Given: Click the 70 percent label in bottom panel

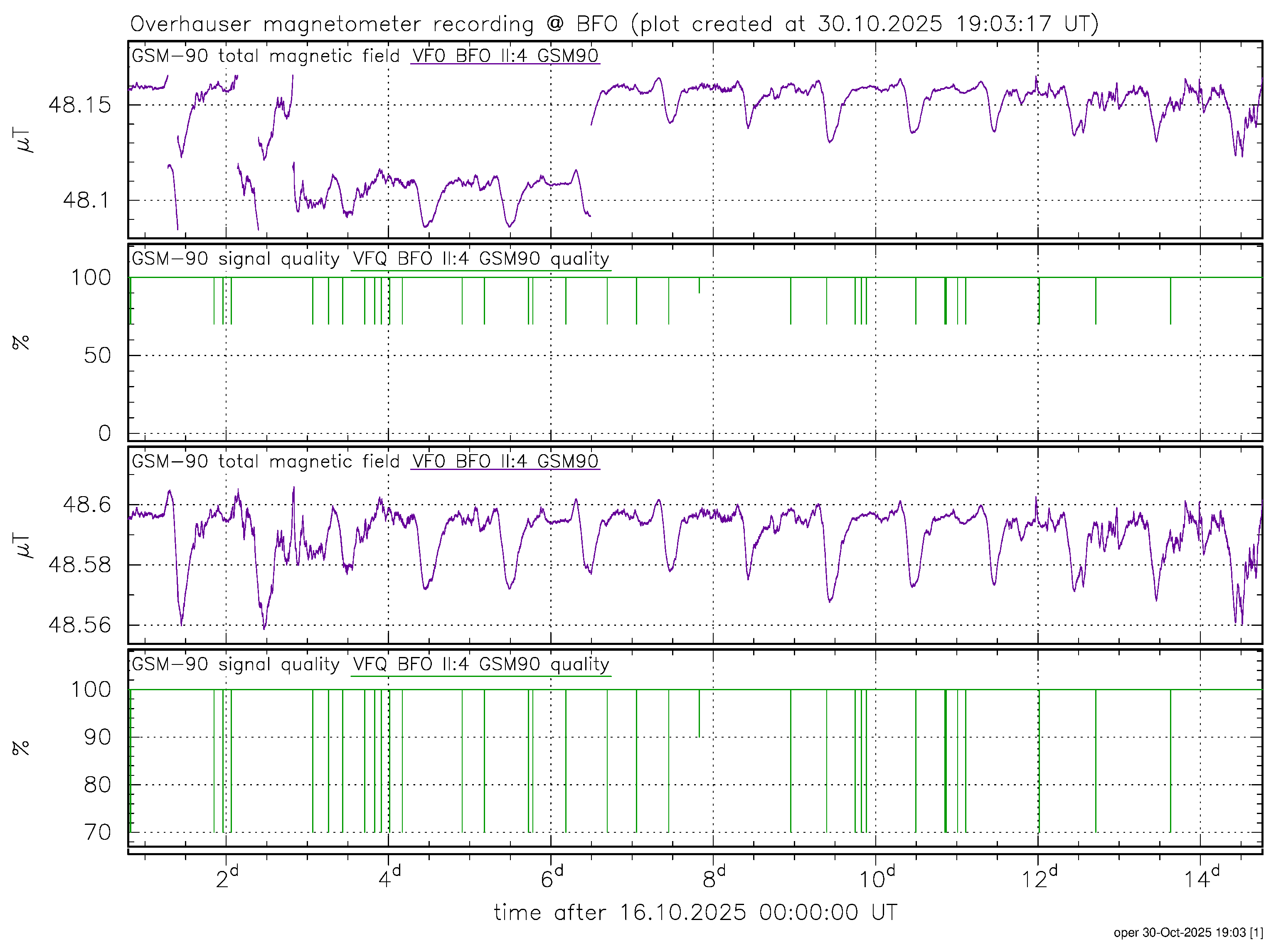Looking at the screenshot, I should (x=97, y=832).
